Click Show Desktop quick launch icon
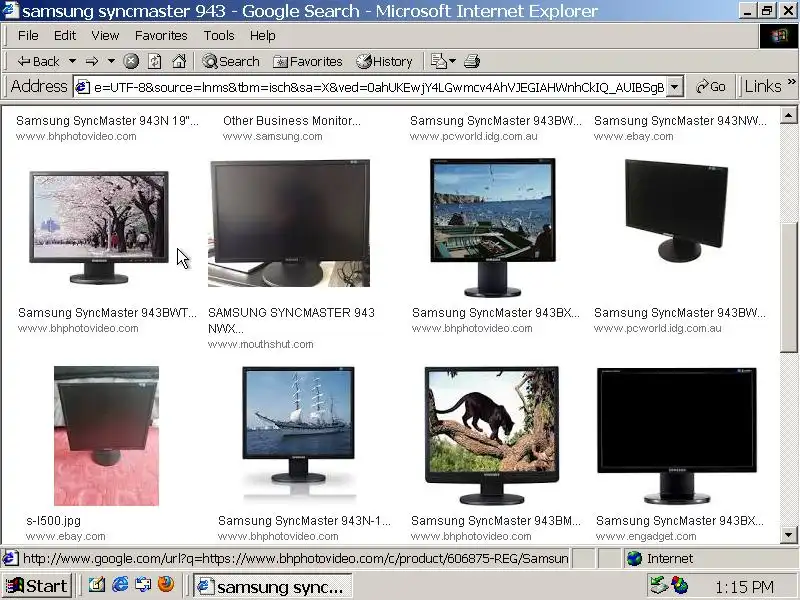The height and width of the screenshot is (600, 800). [x=96, y=585]
